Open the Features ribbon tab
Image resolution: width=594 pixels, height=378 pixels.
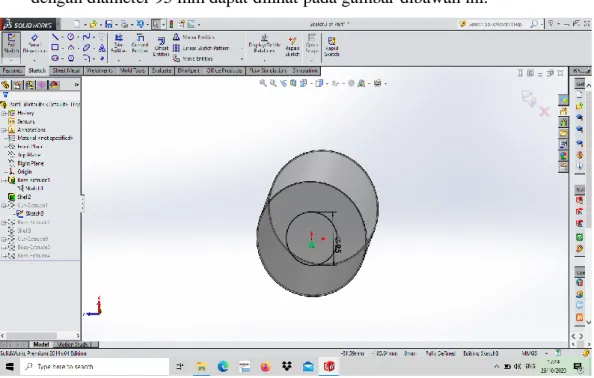[12, 71]
